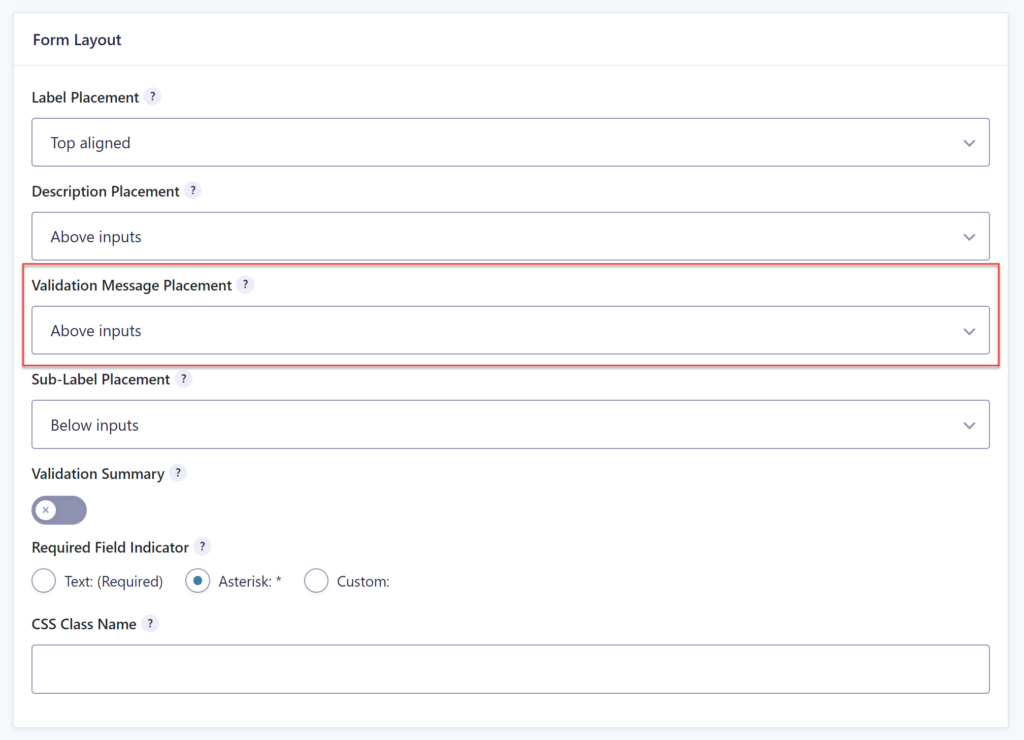The height and width of the screenshot is (740, 1024).
Task: Click the Below inputs value text
Action: 95,424
